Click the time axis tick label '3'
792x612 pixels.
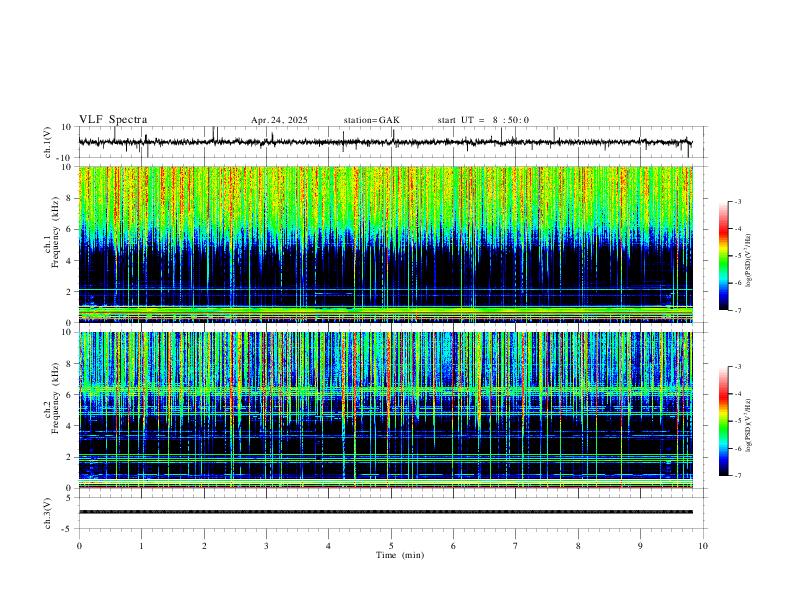click(x=266, y=546)
